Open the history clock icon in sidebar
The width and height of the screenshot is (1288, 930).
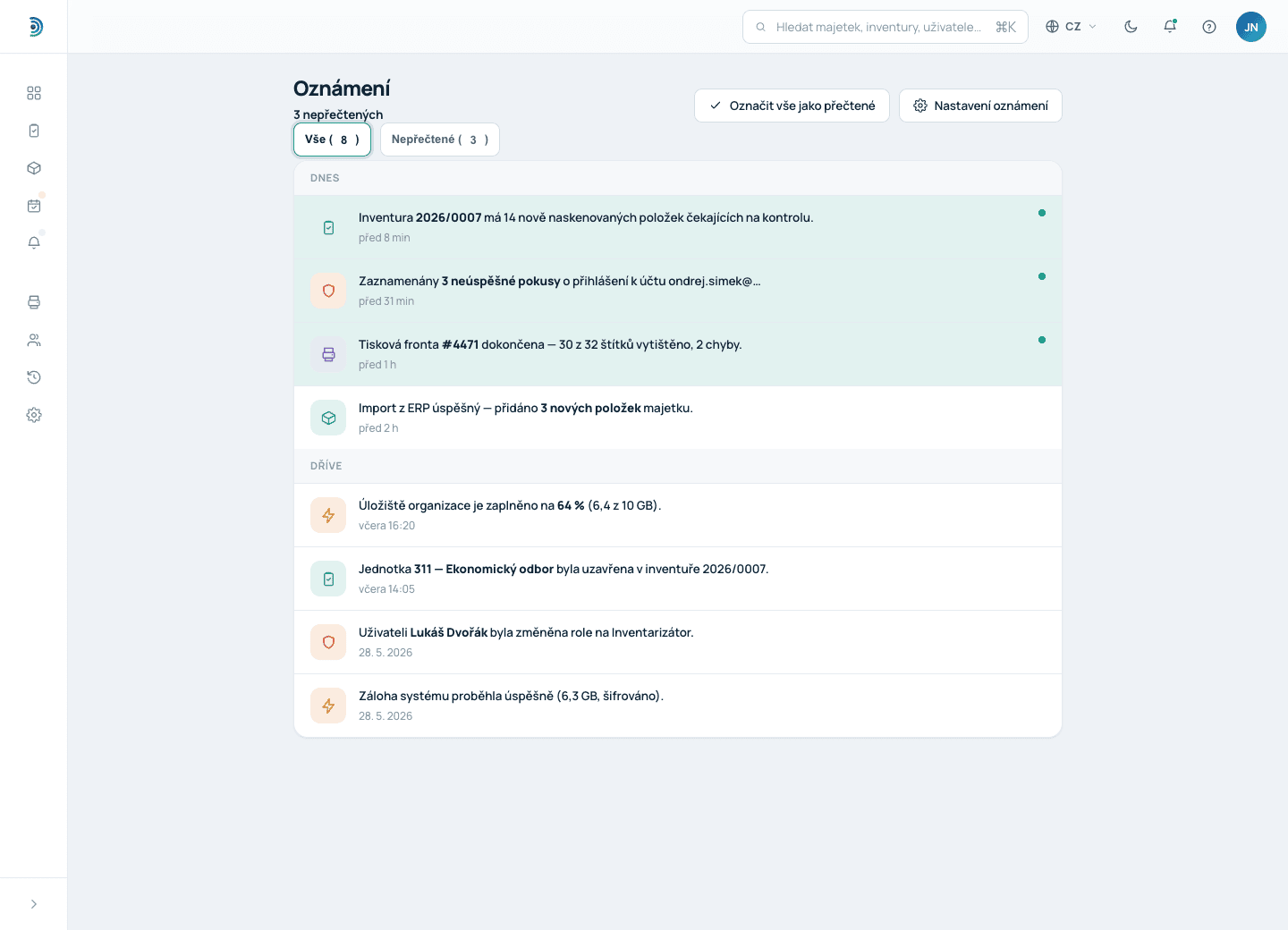[x=34, y=377]
